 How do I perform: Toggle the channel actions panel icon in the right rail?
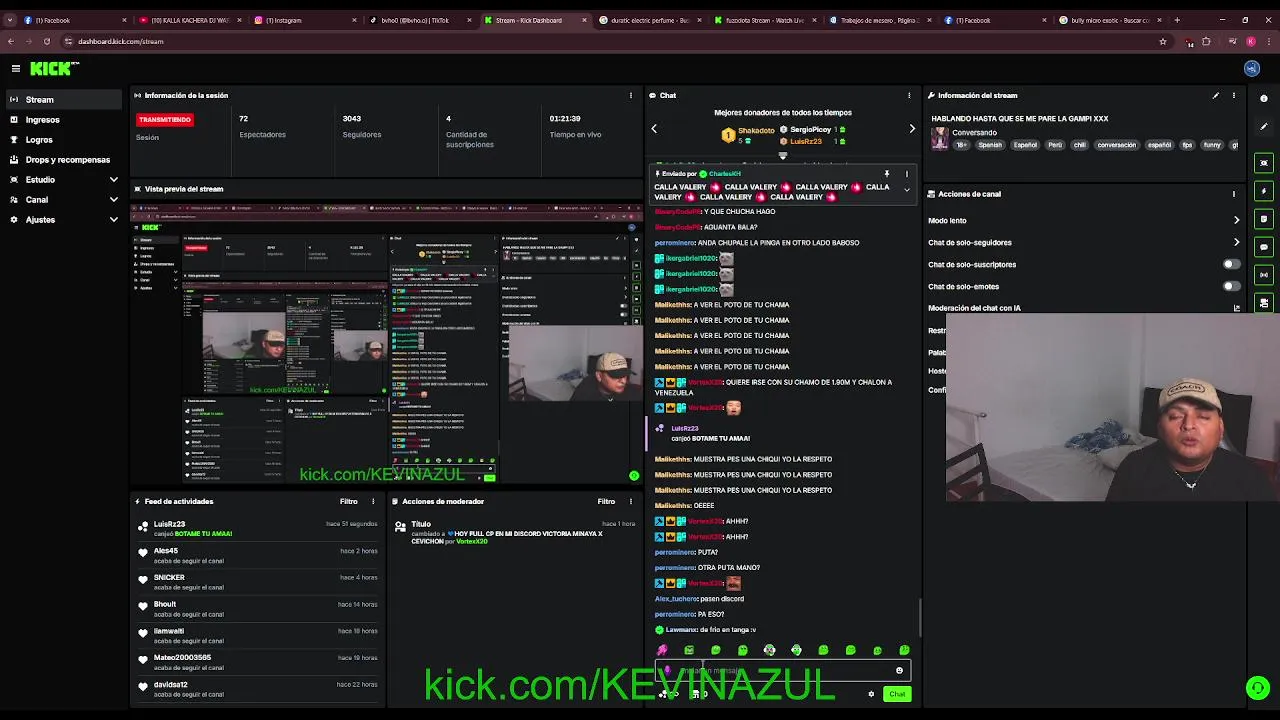1264,303
